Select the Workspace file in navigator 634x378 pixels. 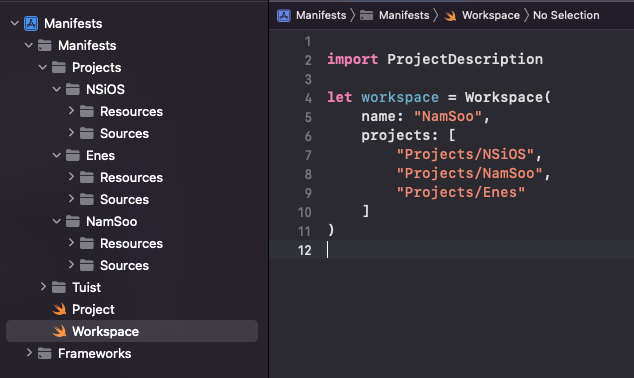coord(132,331)
